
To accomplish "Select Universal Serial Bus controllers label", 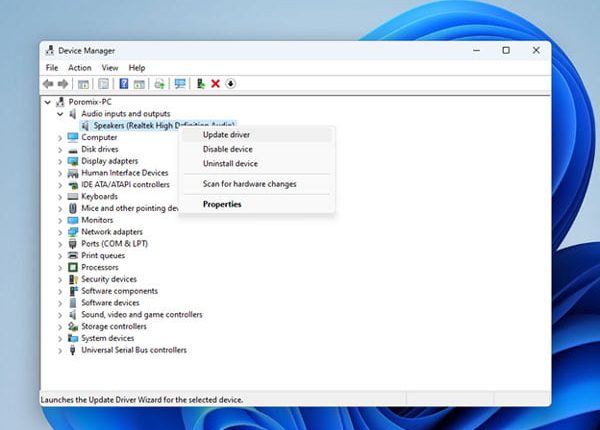I will [x=134, y=350].
